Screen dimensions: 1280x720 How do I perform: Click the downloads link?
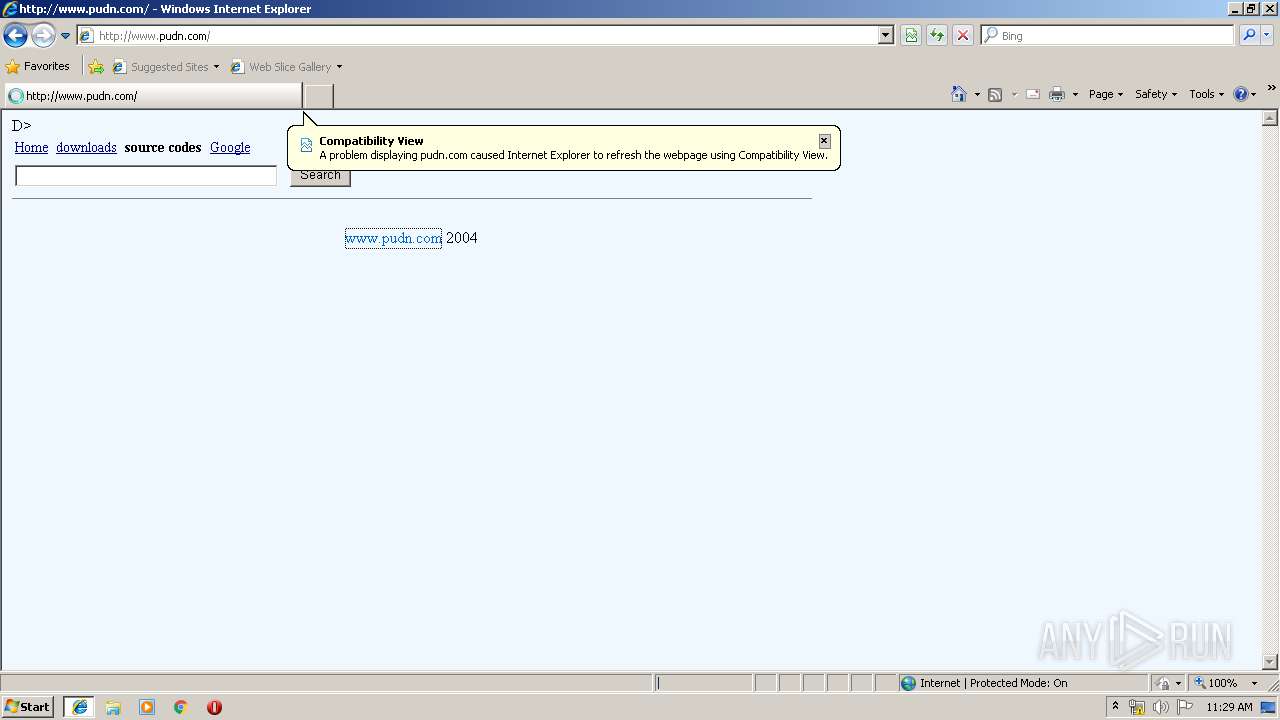[86, 147]
